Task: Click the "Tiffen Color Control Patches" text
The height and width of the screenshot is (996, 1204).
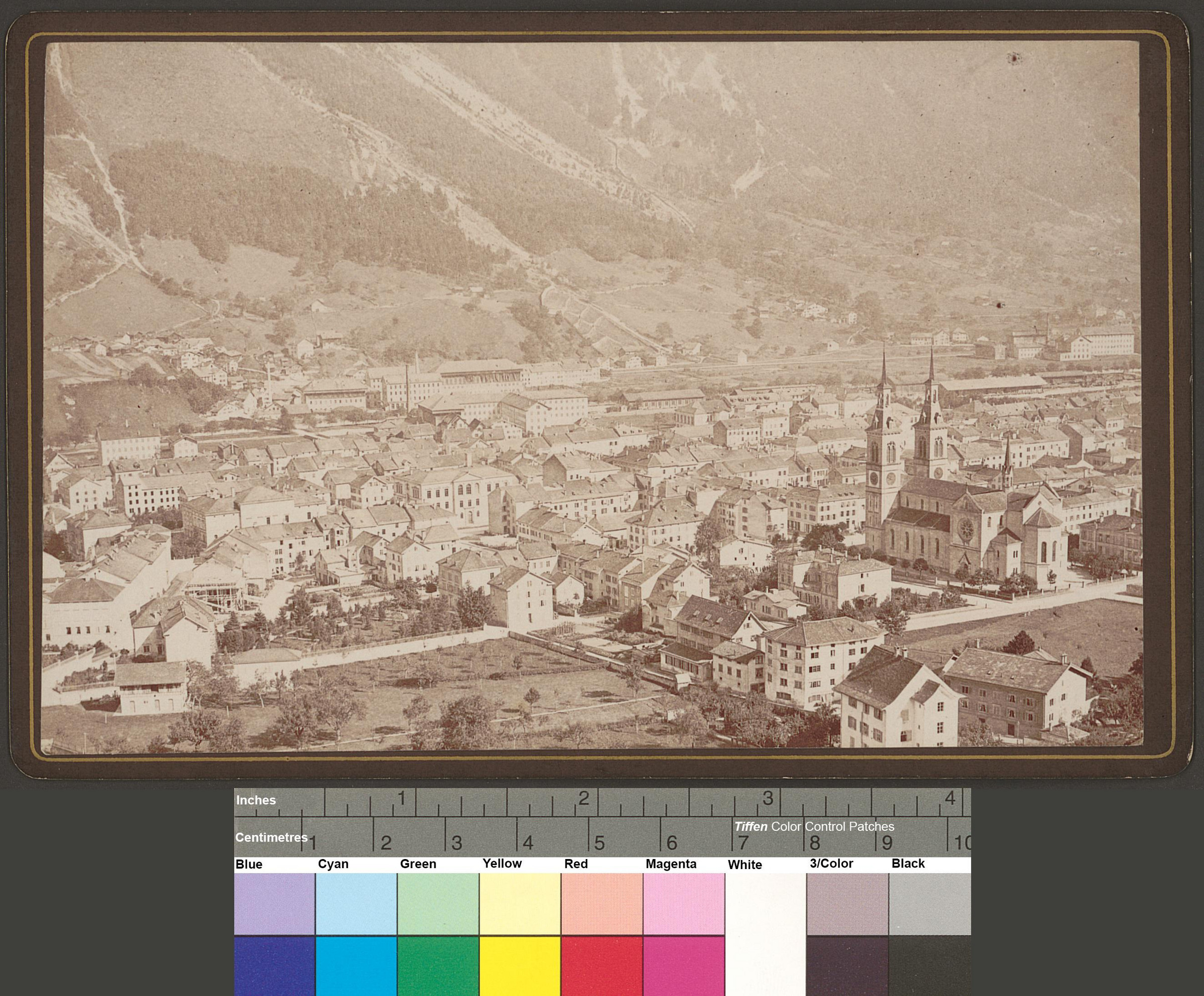Action: pyautogui.click(x=815, y=826)
